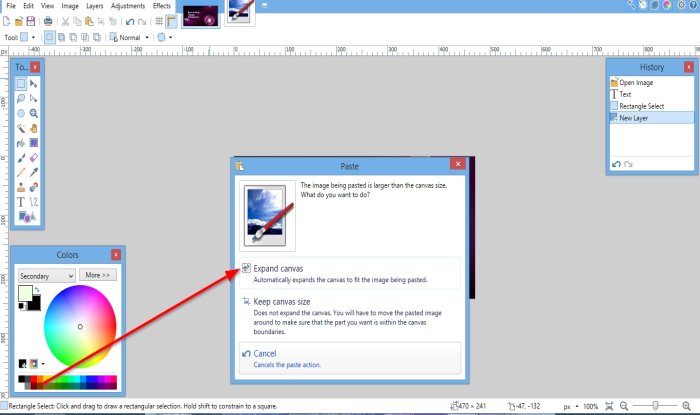The width and height of the screenshot is (700, 415).
Task: Click Cancel in the Paste dialog
Action: pyautogui.click(x=350, y=358)
